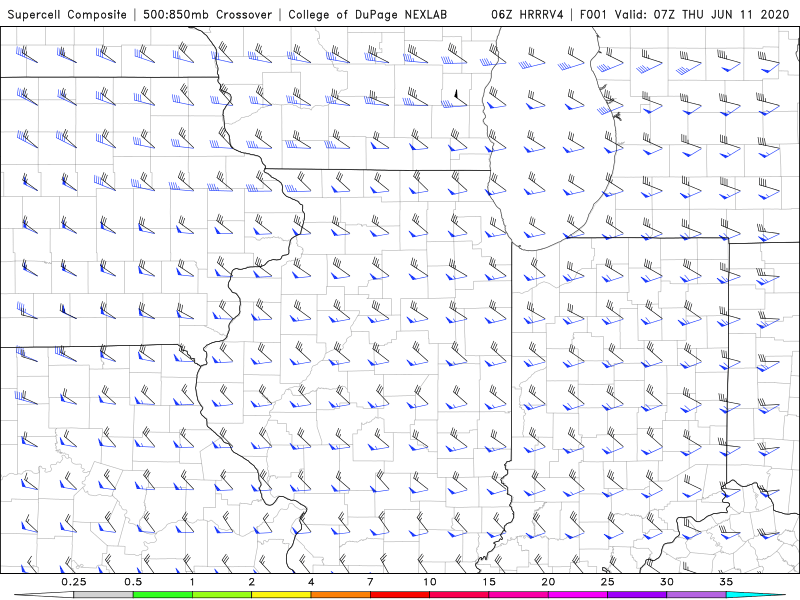Click the '500:850mb Crossover' header text
Screen dimensions: 800x600
click(x=207, y=14)
